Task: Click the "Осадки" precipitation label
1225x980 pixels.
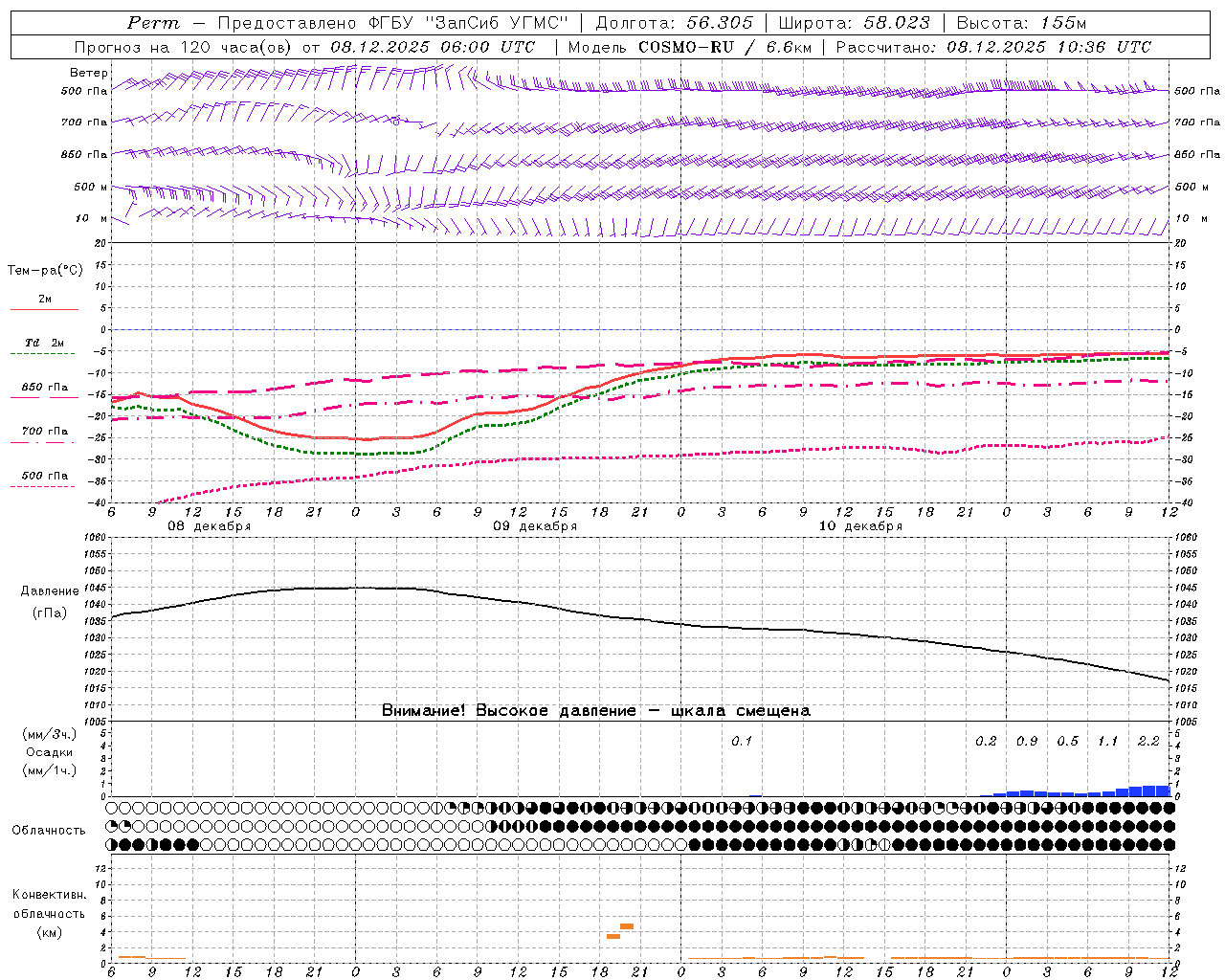Action: coord(50,752)
